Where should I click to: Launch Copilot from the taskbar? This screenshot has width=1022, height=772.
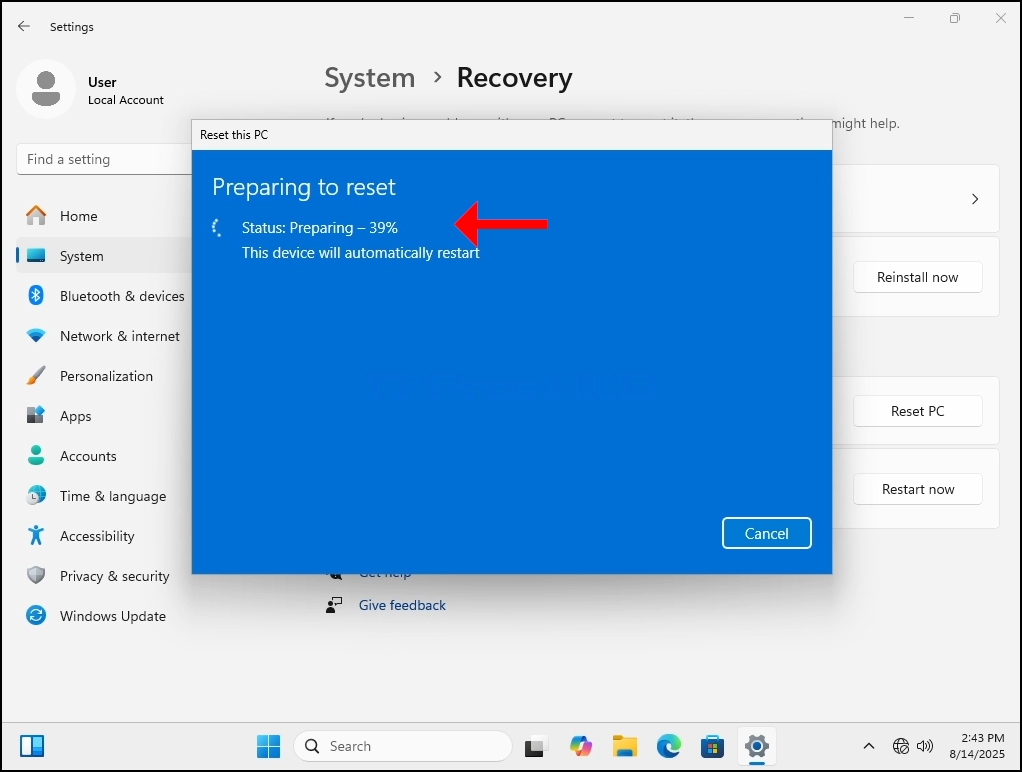pos(580,747)
